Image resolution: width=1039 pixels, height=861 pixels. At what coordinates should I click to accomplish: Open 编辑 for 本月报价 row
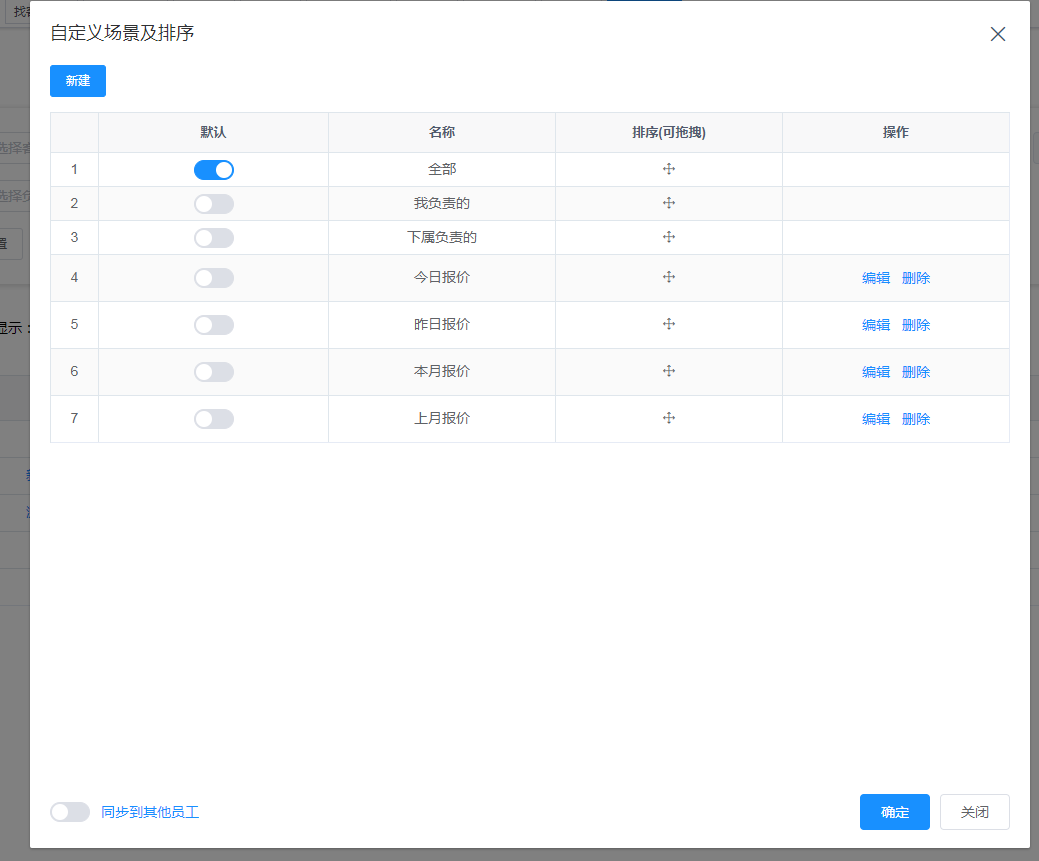click(876, 372)
